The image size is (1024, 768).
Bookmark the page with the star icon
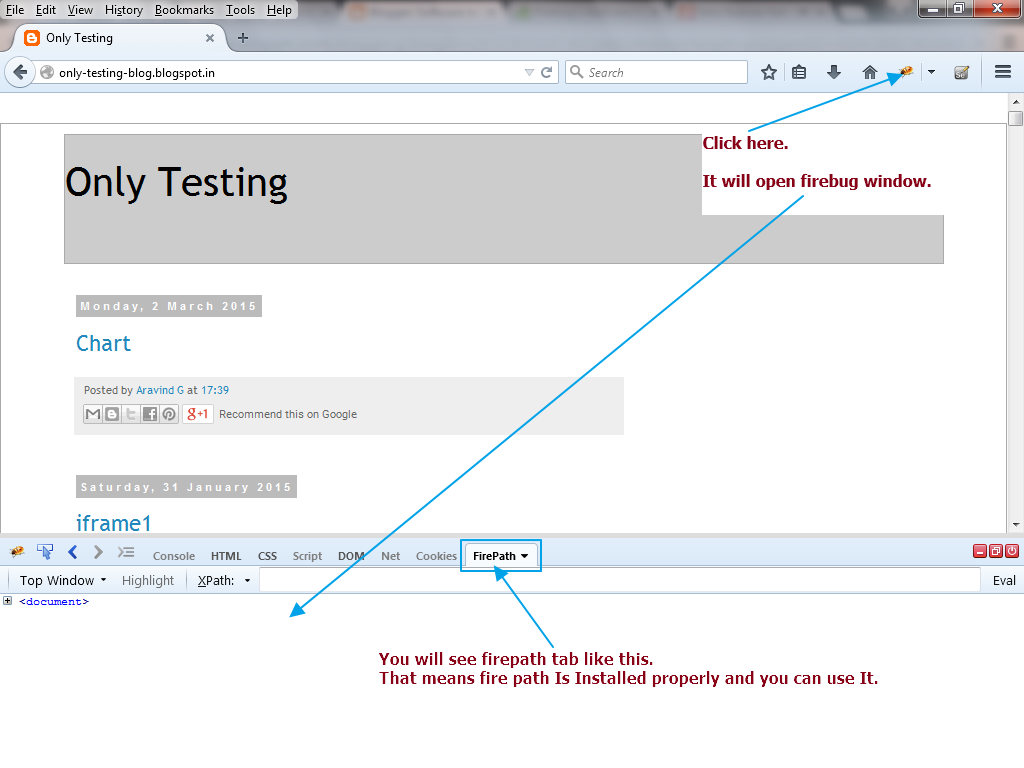point(768,72)
